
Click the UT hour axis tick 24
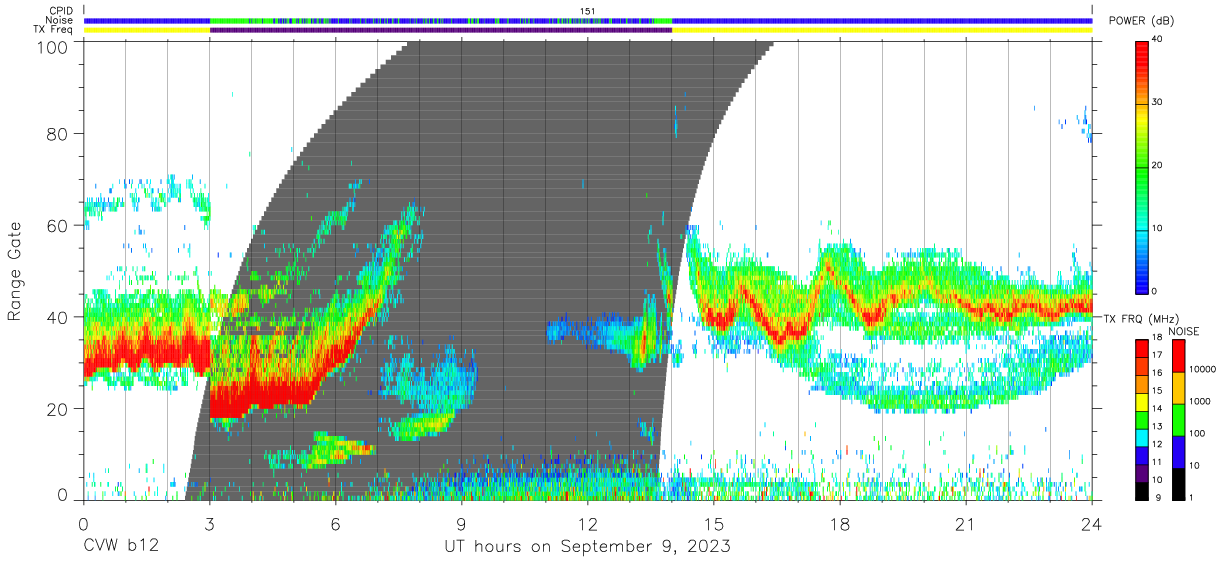(x=1091, y=524)
